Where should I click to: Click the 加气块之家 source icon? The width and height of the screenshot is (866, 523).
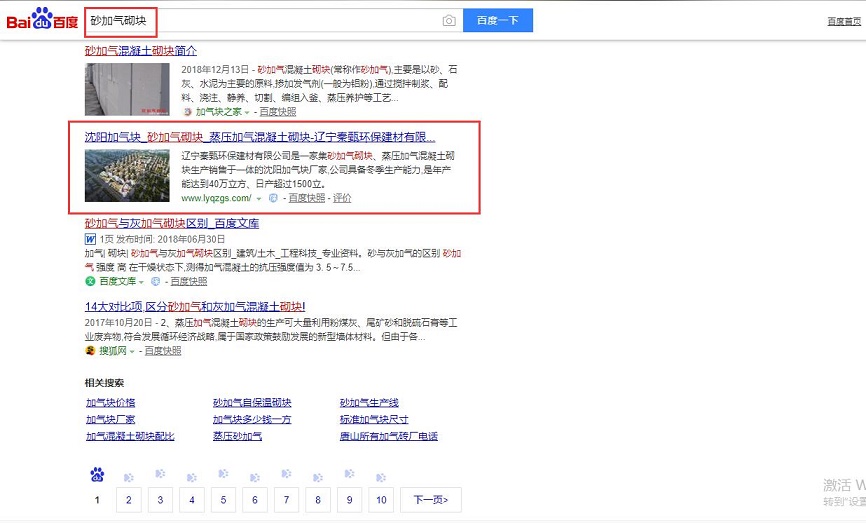tap(187, 112)
